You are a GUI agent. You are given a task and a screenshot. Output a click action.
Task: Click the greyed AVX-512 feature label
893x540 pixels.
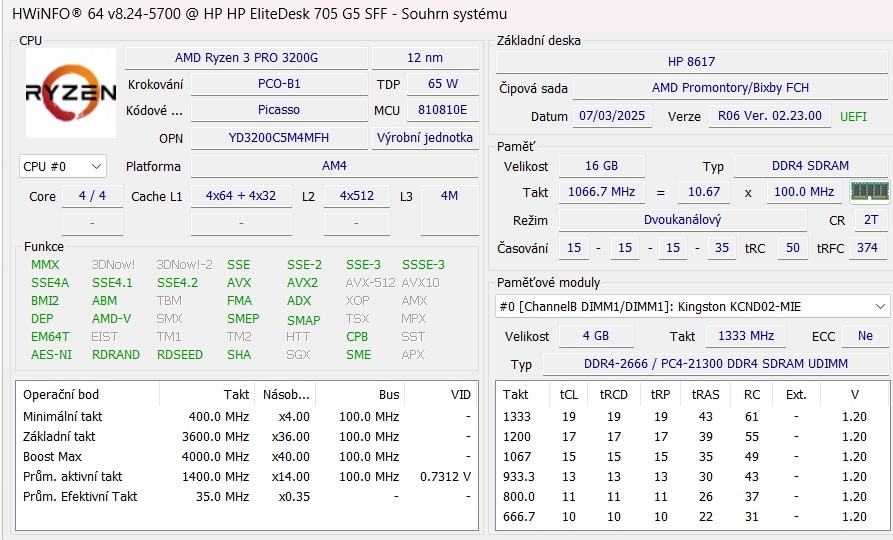coord(370,283)
